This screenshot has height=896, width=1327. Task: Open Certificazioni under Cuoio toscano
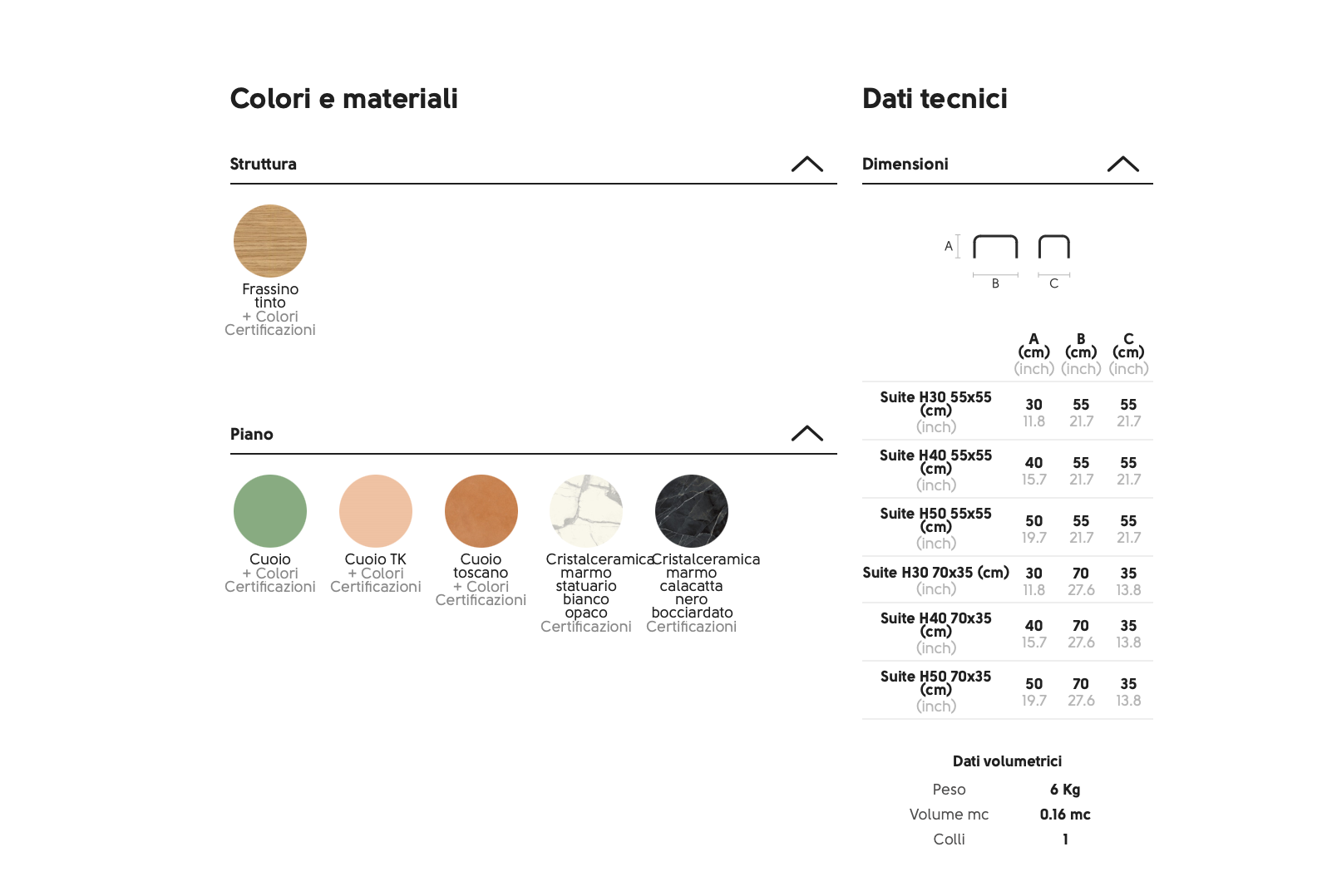tap(481, 600)
